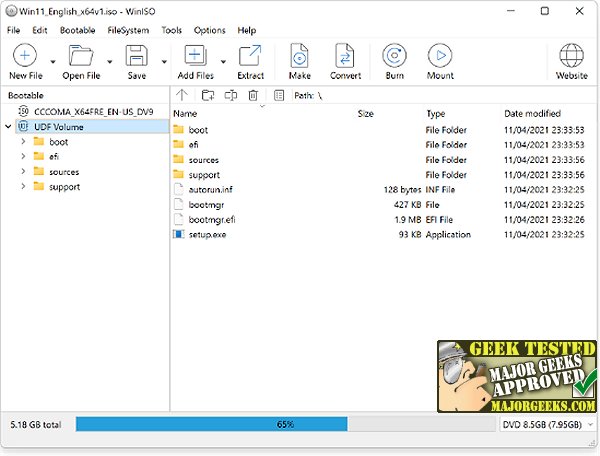Sort list by Date modified column header
600x456 pixels.
coord(532,114)
